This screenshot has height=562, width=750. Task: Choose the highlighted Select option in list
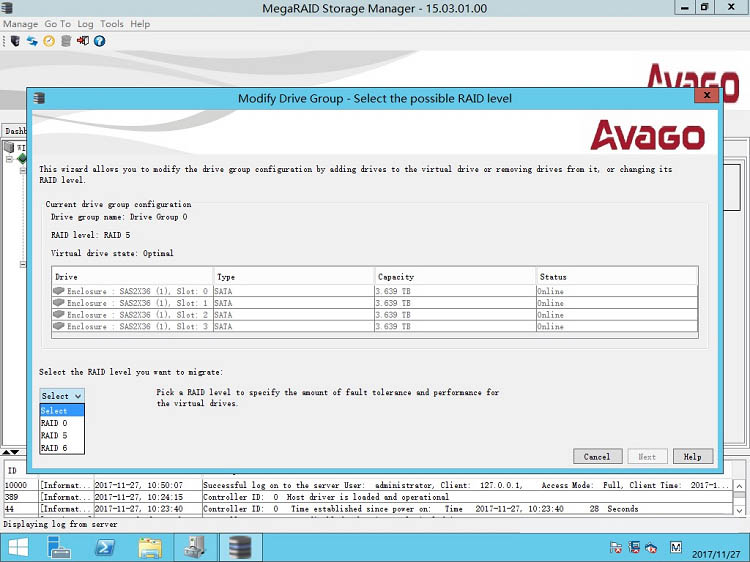[62, 410]
